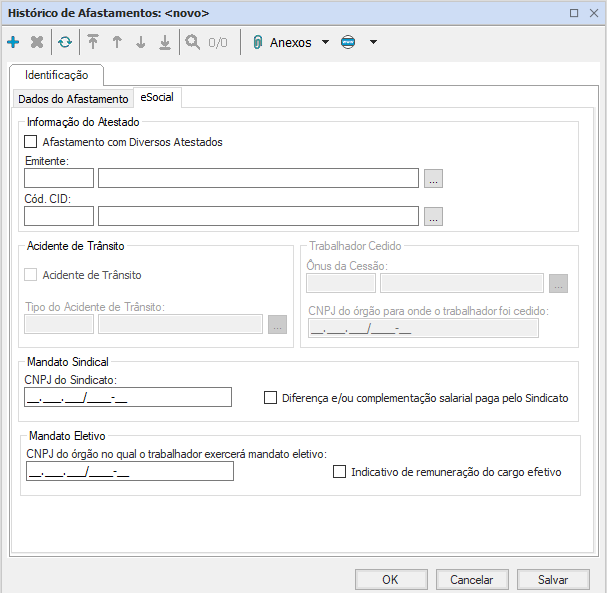
Task: Go to first record arrow icon
Action: 93,43
